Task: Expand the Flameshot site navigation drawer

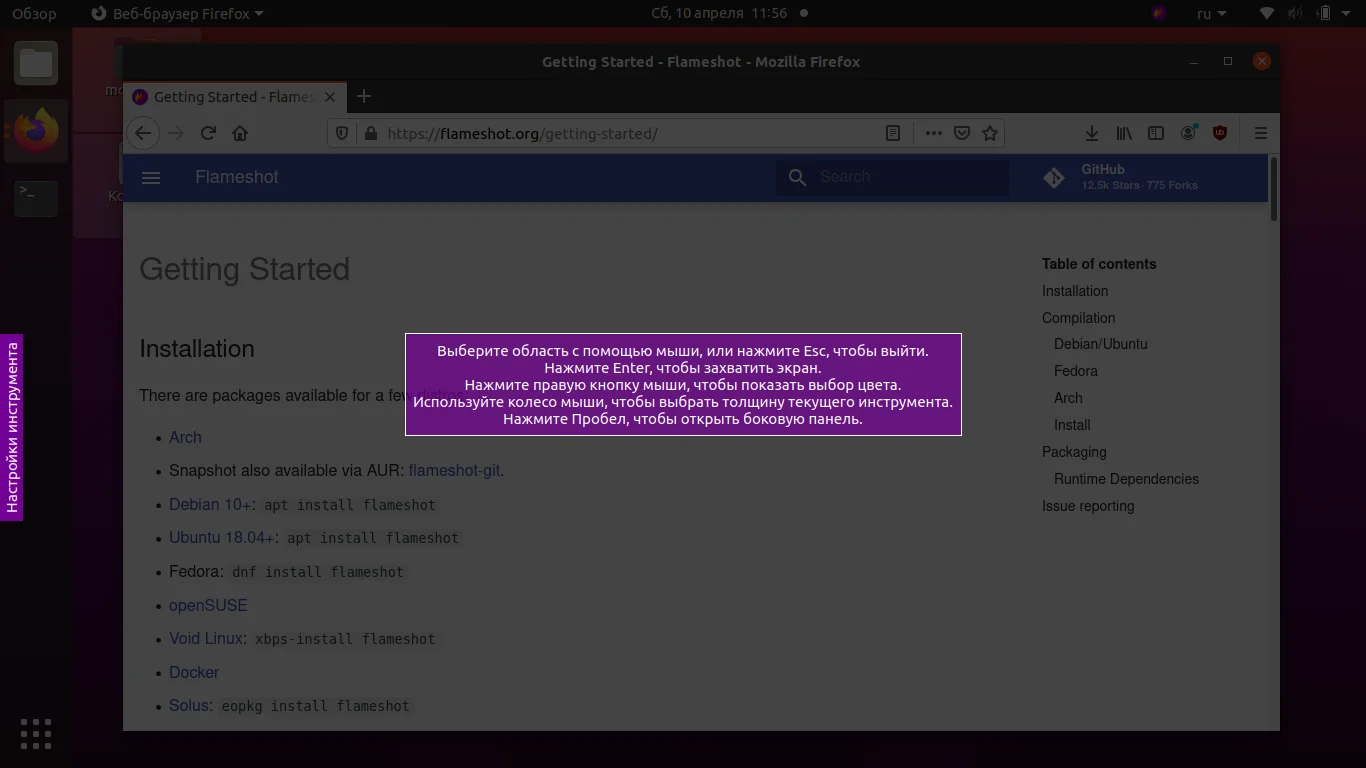Action: 151,178
